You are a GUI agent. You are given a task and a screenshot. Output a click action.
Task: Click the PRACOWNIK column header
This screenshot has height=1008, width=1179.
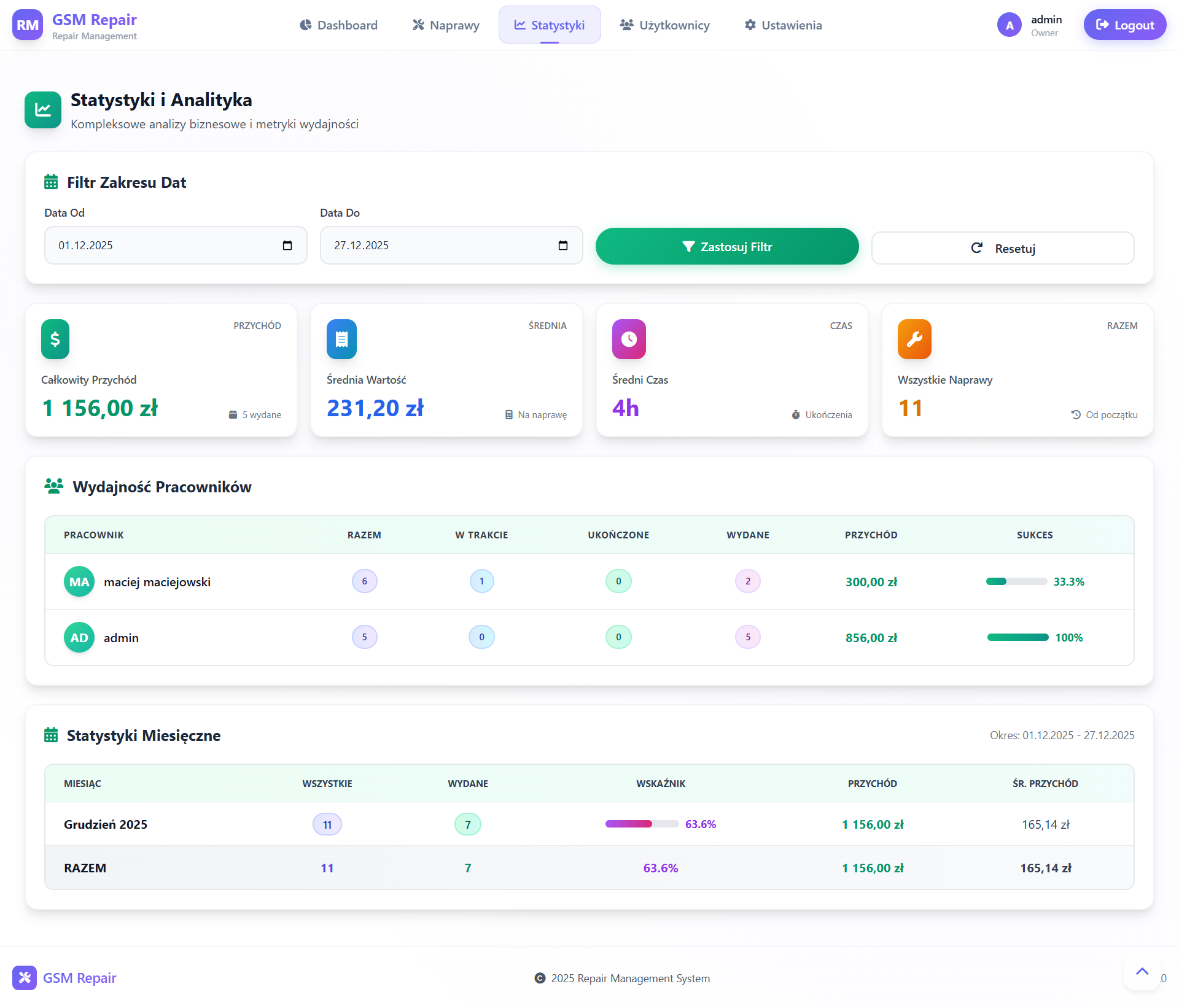click(94, 535)
